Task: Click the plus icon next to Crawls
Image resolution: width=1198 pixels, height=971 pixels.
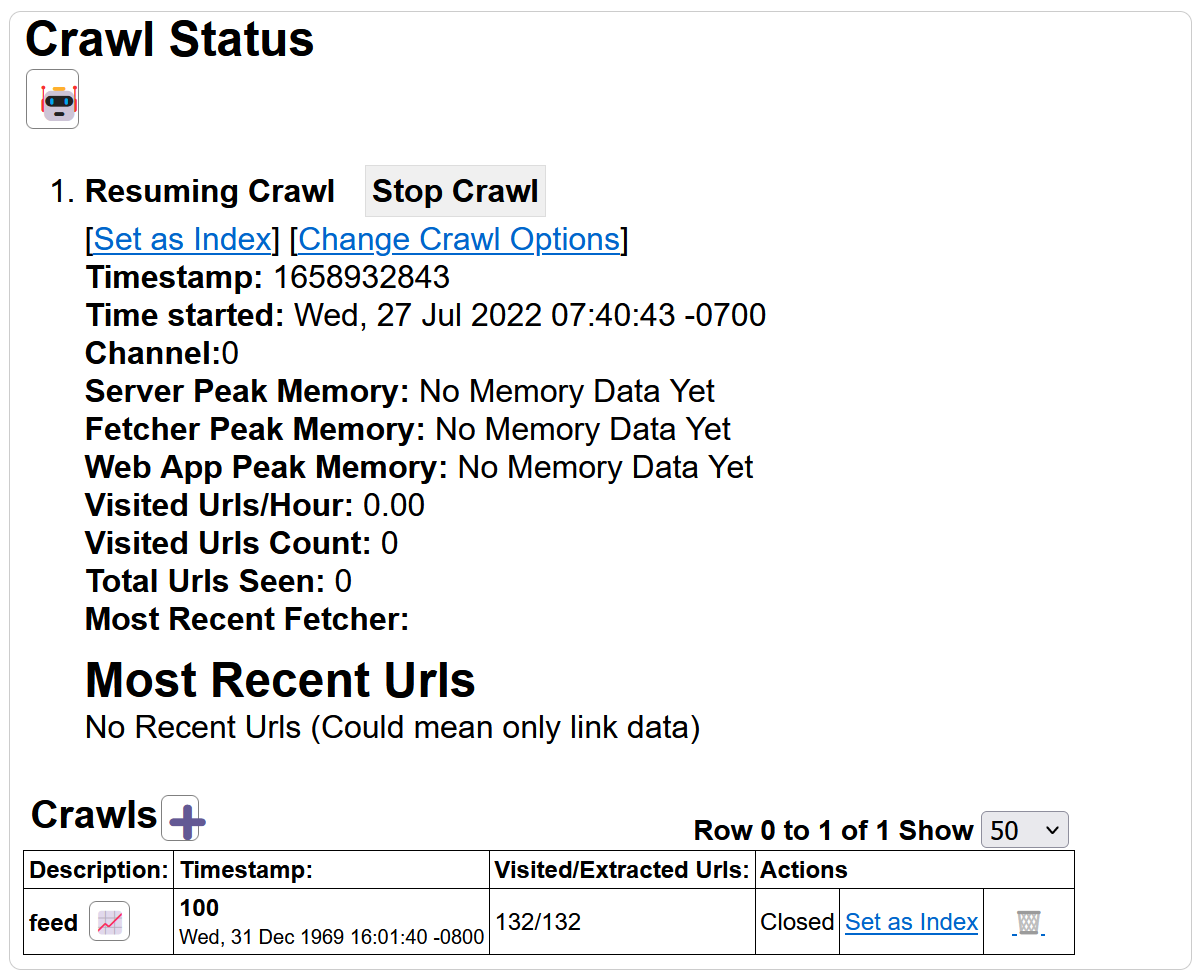Action: (184, 819)
